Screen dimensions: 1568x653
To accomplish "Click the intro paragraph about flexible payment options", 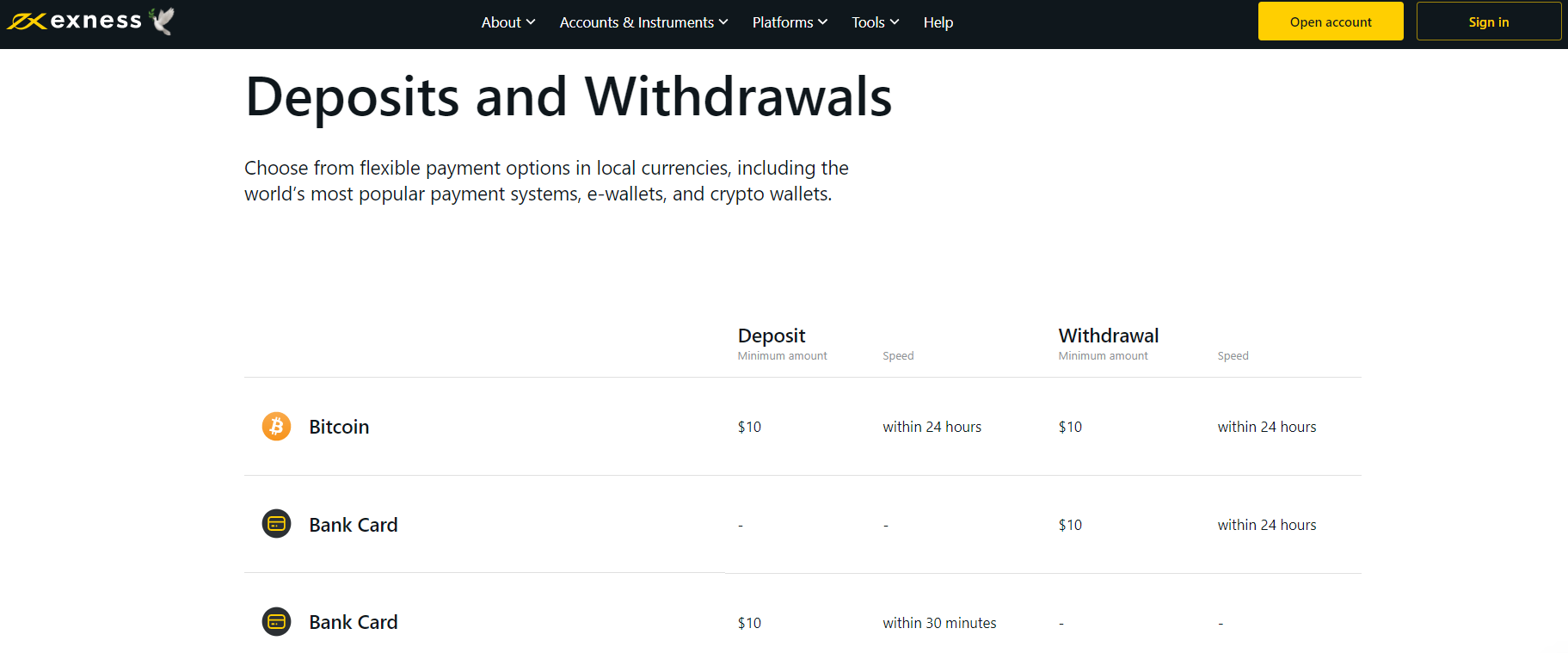I will pos(546,181).
